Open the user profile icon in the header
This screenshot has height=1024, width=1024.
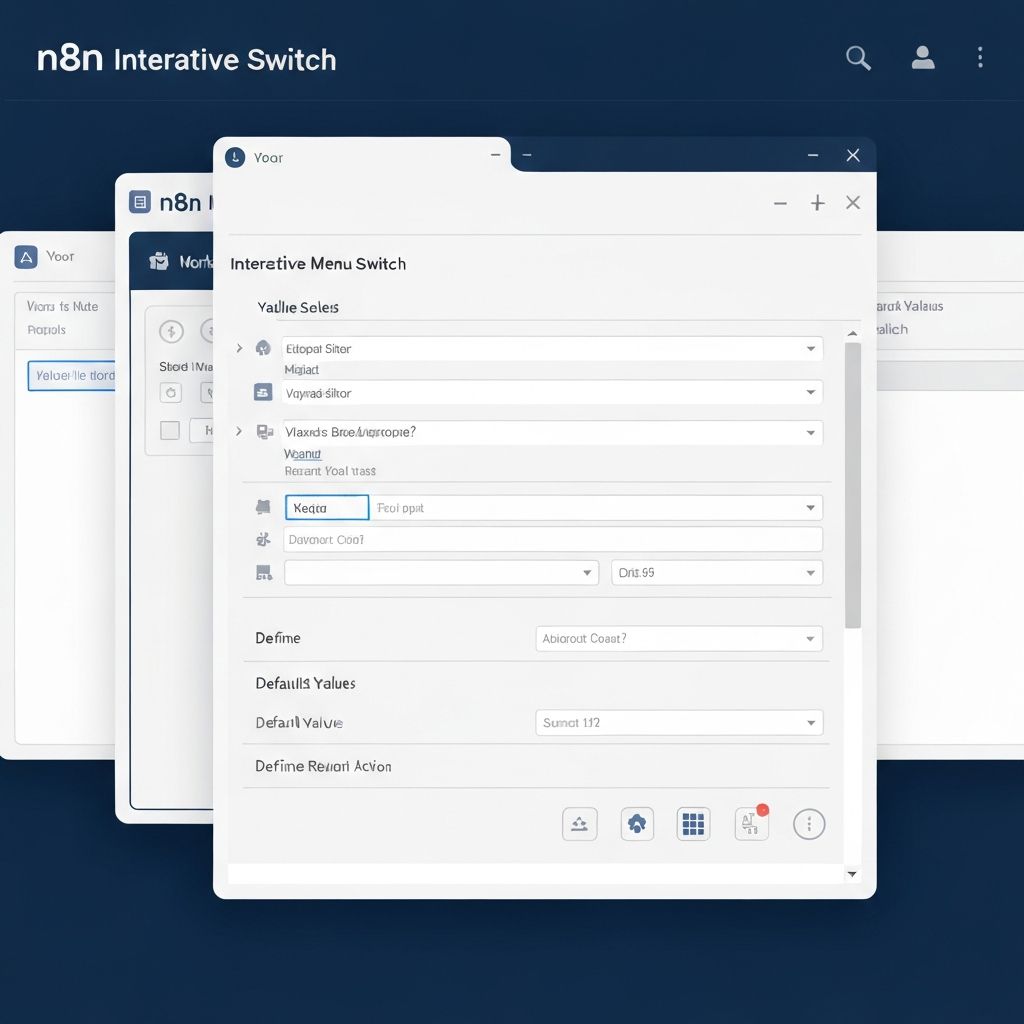click(x=922, y=58)
